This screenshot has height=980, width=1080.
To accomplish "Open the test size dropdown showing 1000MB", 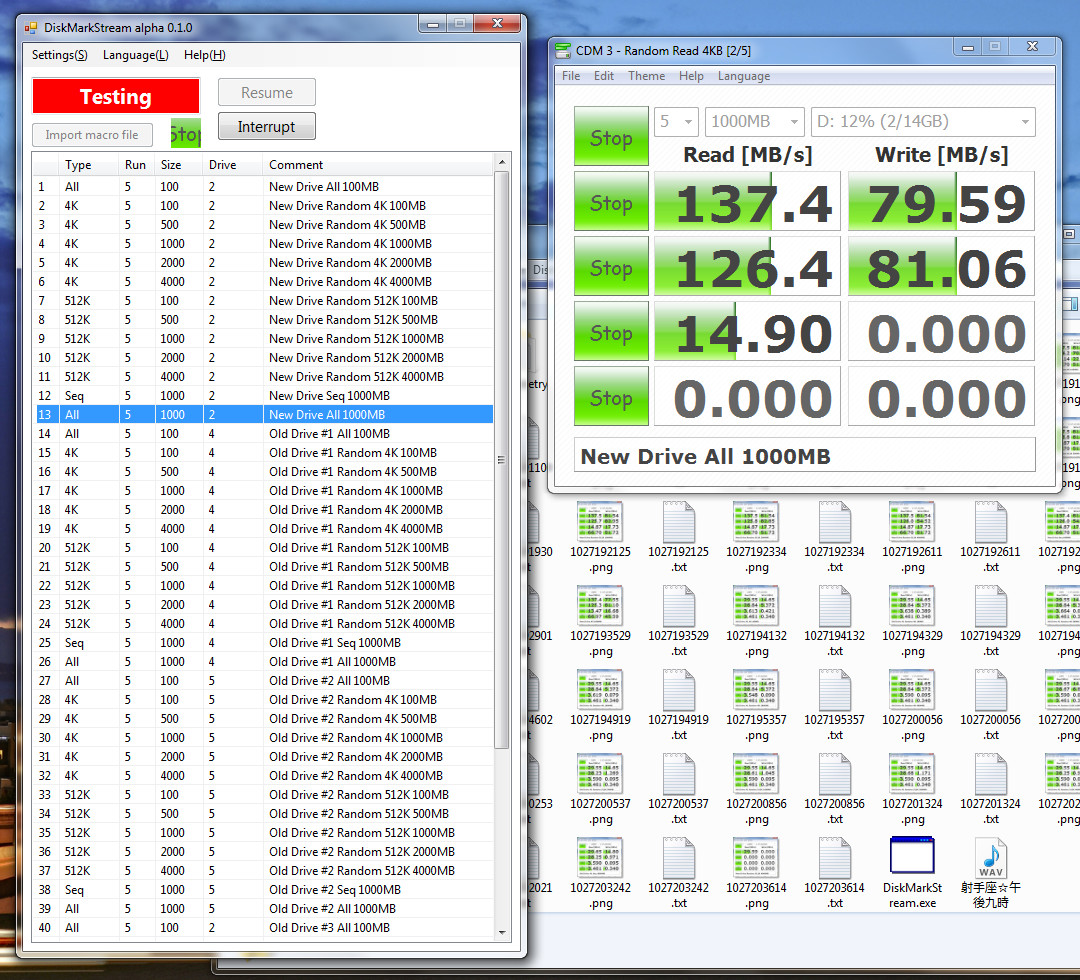I will [x=755, y=122].
